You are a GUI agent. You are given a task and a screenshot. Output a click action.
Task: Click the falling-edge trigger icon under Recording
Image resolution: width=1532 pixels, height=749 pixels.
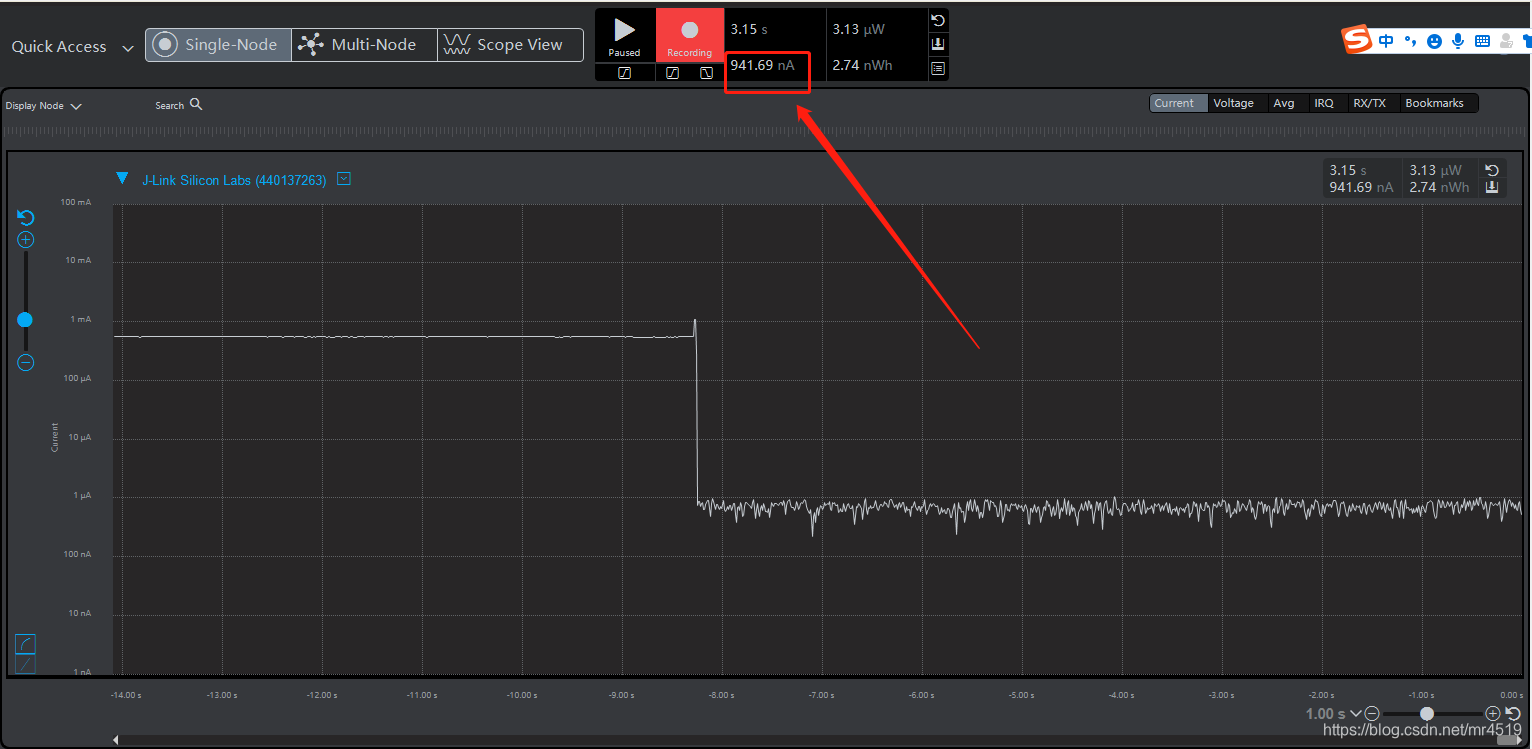(706, 73)
